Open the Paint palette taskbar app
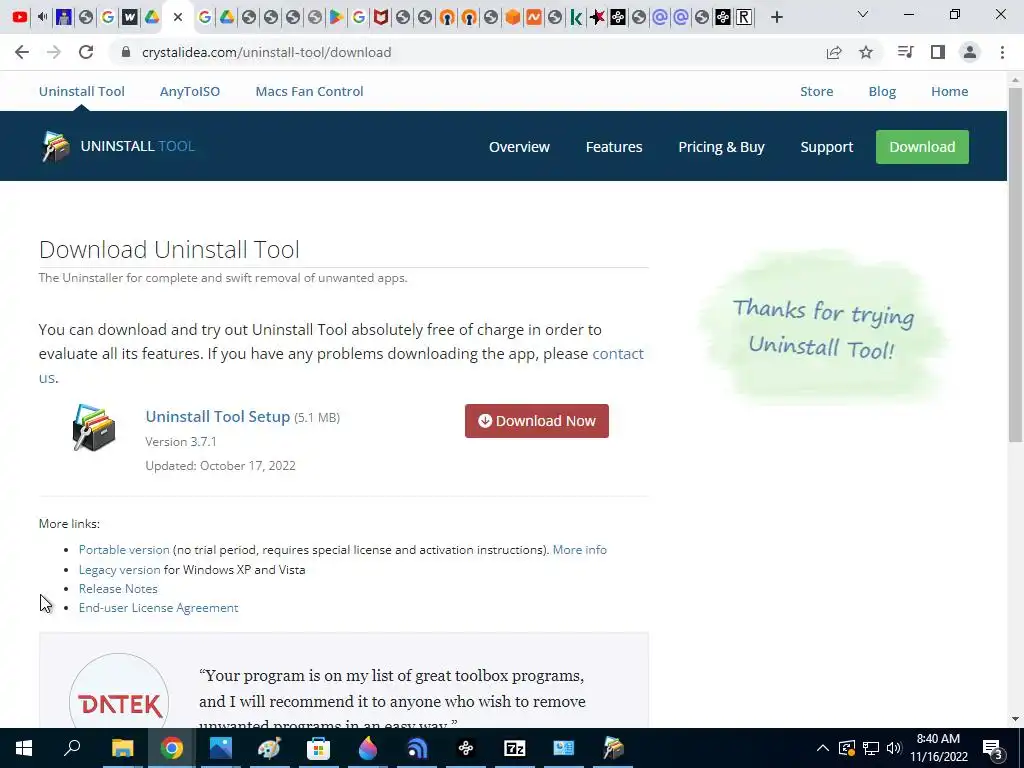 point(270,748)
